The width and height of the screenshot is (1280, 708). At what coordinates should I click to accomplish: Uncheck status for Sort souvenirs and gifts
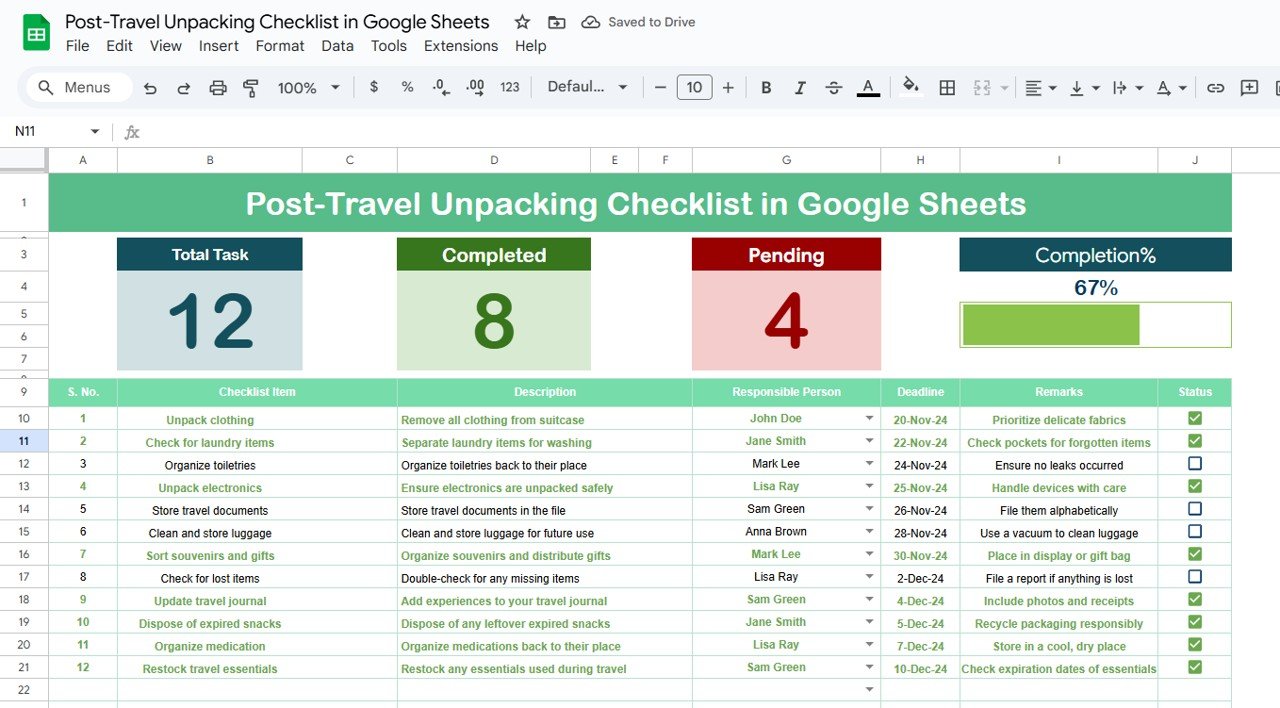tap(1194, 554)
